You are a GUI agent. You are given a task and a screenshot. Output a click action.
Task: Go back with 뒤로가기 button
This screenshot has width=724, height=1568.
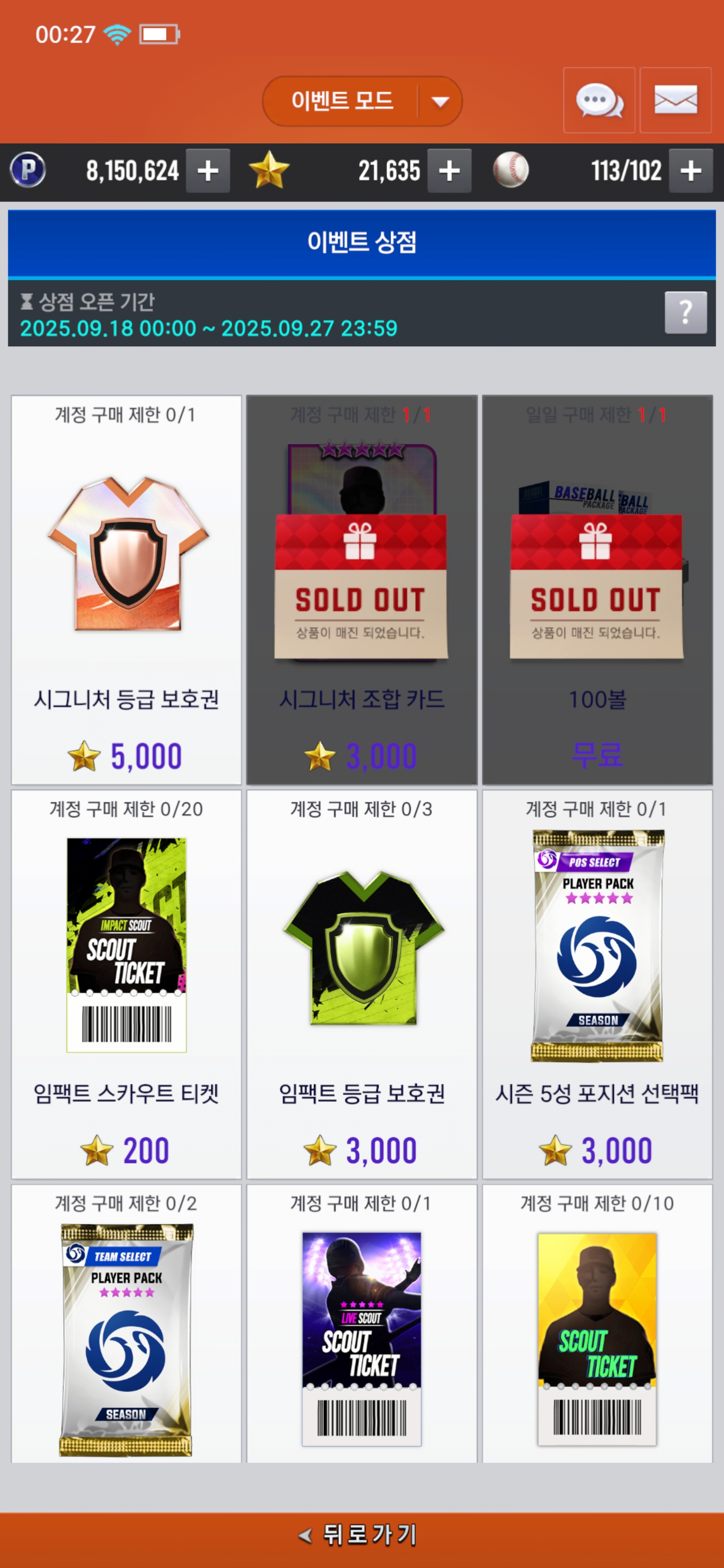tap(361, 1535)
